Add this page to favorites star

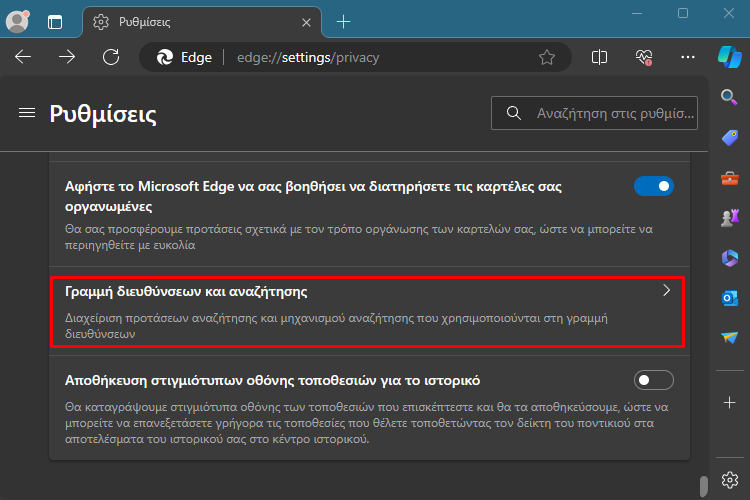pos(547,57)
